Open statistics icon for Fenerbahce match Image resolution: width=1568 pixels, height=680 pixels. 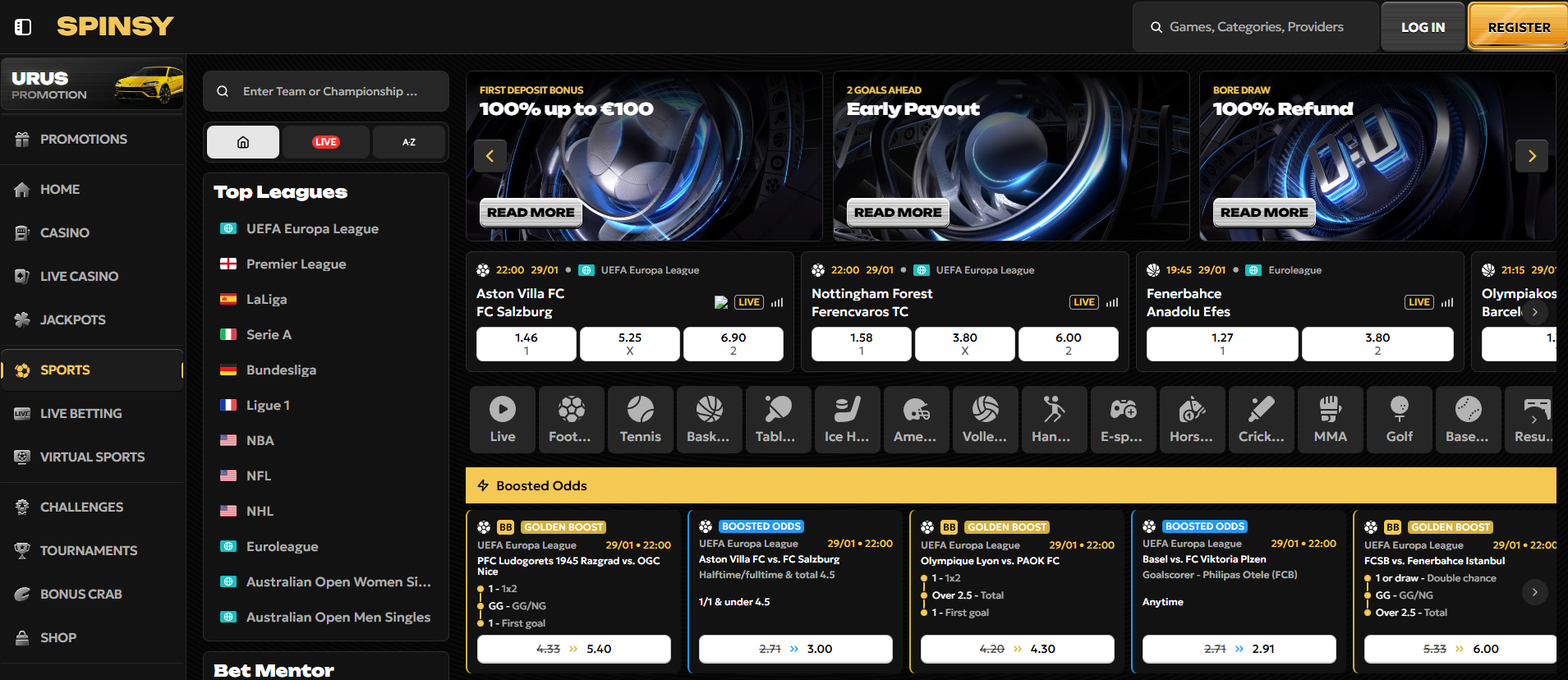(x=1447, y=302)
